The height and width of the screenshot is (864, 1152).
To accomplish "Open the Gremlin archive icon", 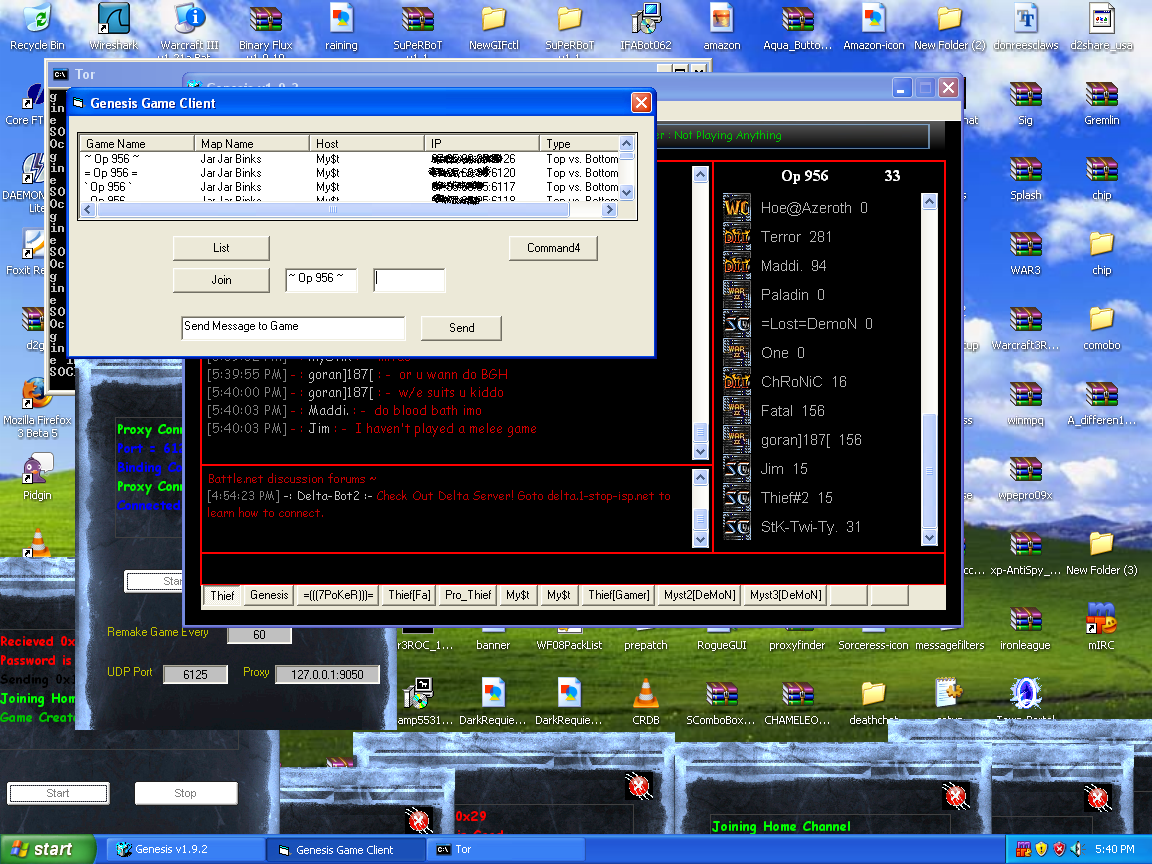I will [x=1101, y=95].
